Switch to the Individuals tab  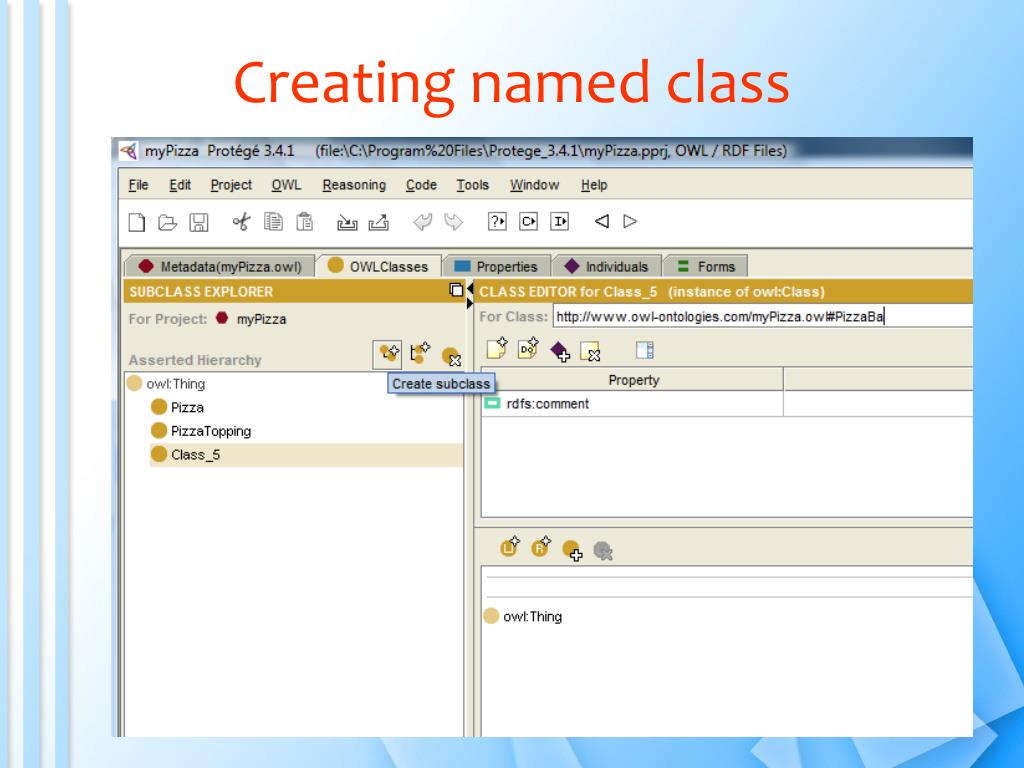[x=607, y=266]
